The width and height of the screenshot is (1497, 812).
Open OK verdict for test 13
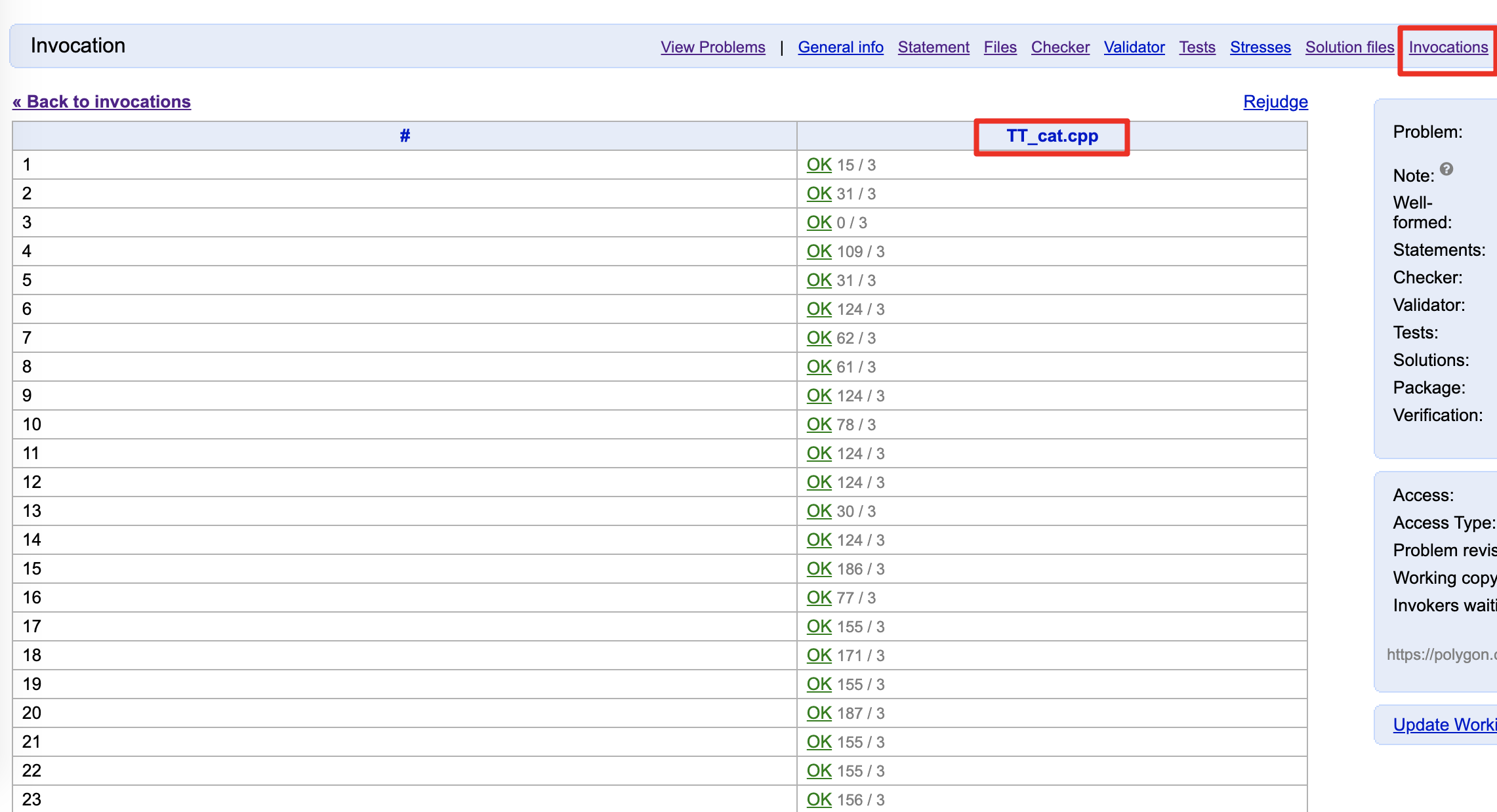(819, 511)
